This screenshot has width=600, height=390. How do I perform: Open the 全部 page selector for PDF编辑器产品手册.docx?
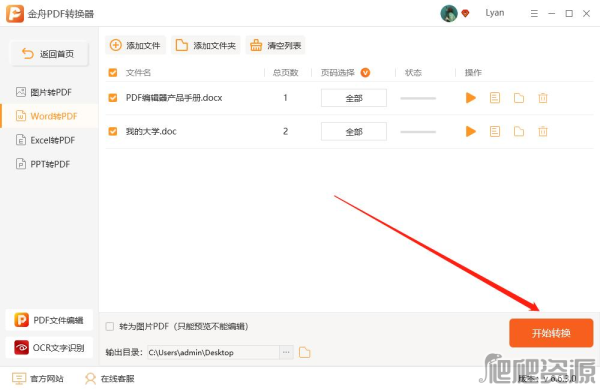point(354,98)
